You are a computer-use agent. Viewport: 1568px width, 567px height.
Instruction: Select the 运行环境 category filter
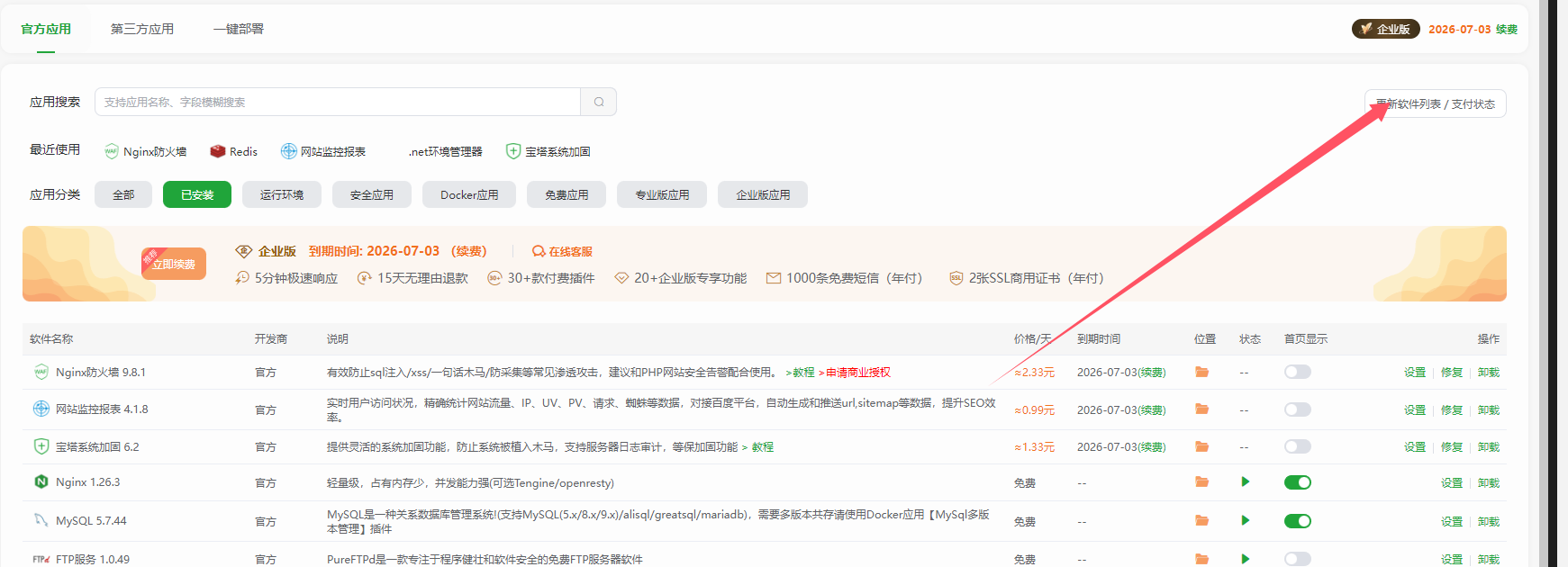282,194
